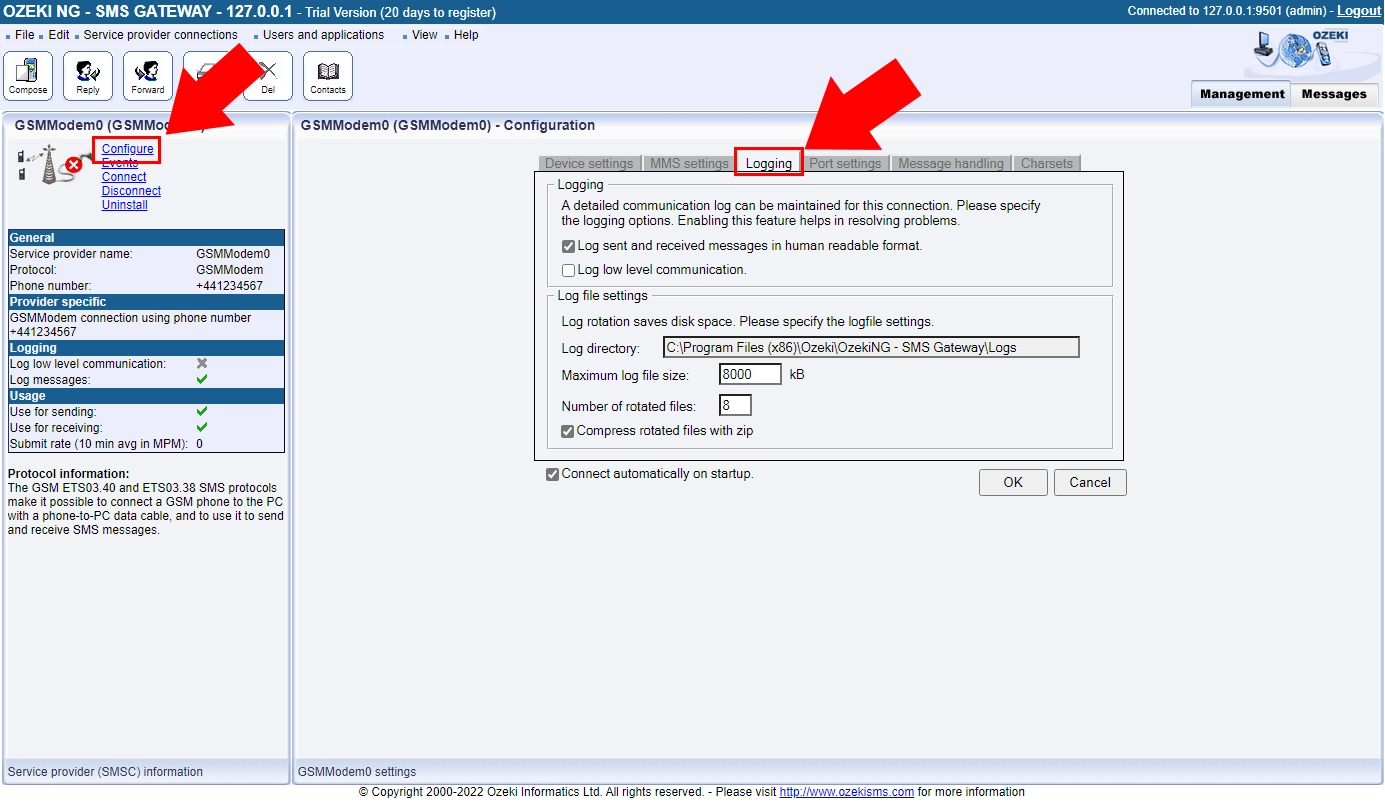Click the Cancel button
Screen dimensions: 1385x809
(x=1090, y=482)
